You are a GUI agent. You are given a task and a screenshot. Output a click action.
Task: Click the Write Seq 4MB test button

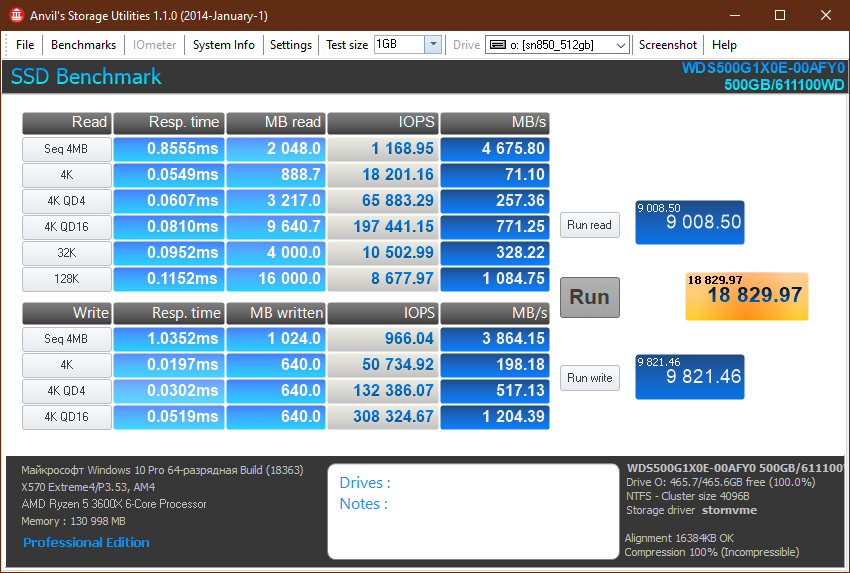tap(67, 339)
